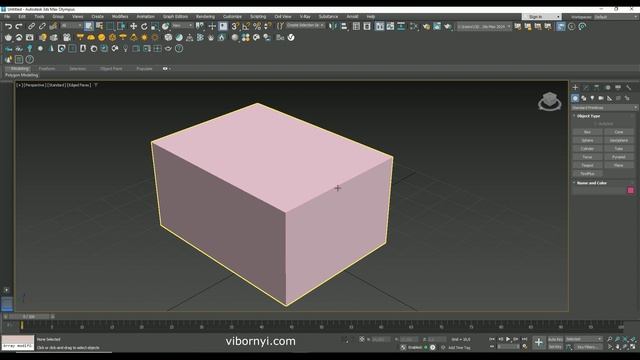Choose the Select and Move tool
This screenshot has width=640, height=360.
click(x=133, y=27)
